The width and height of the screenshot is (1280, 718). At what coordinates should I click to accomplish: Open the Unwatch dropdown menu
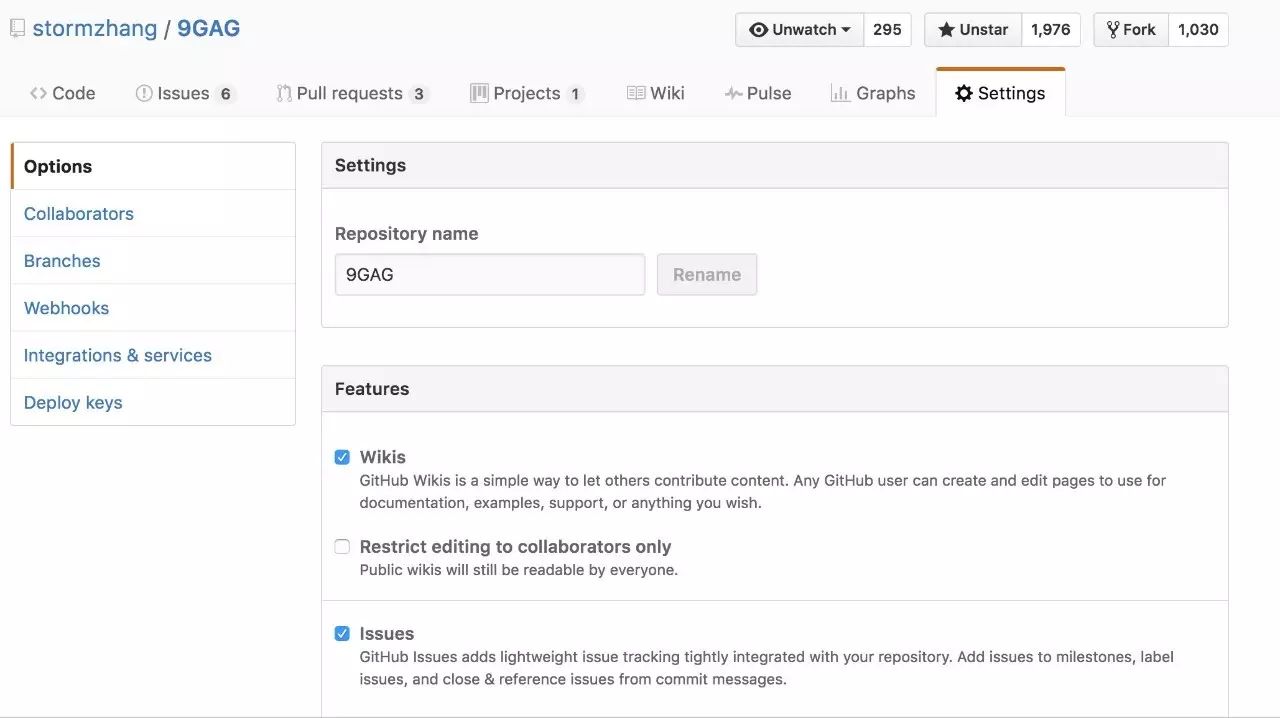tap(800, 30)
